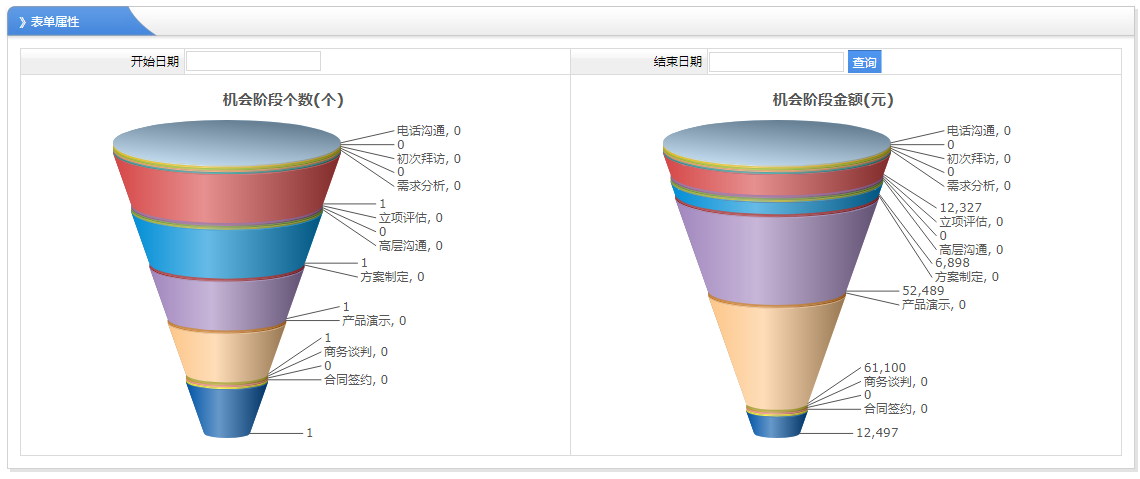Click the 机会阶段个数(个) chart title

click(283, 100)
